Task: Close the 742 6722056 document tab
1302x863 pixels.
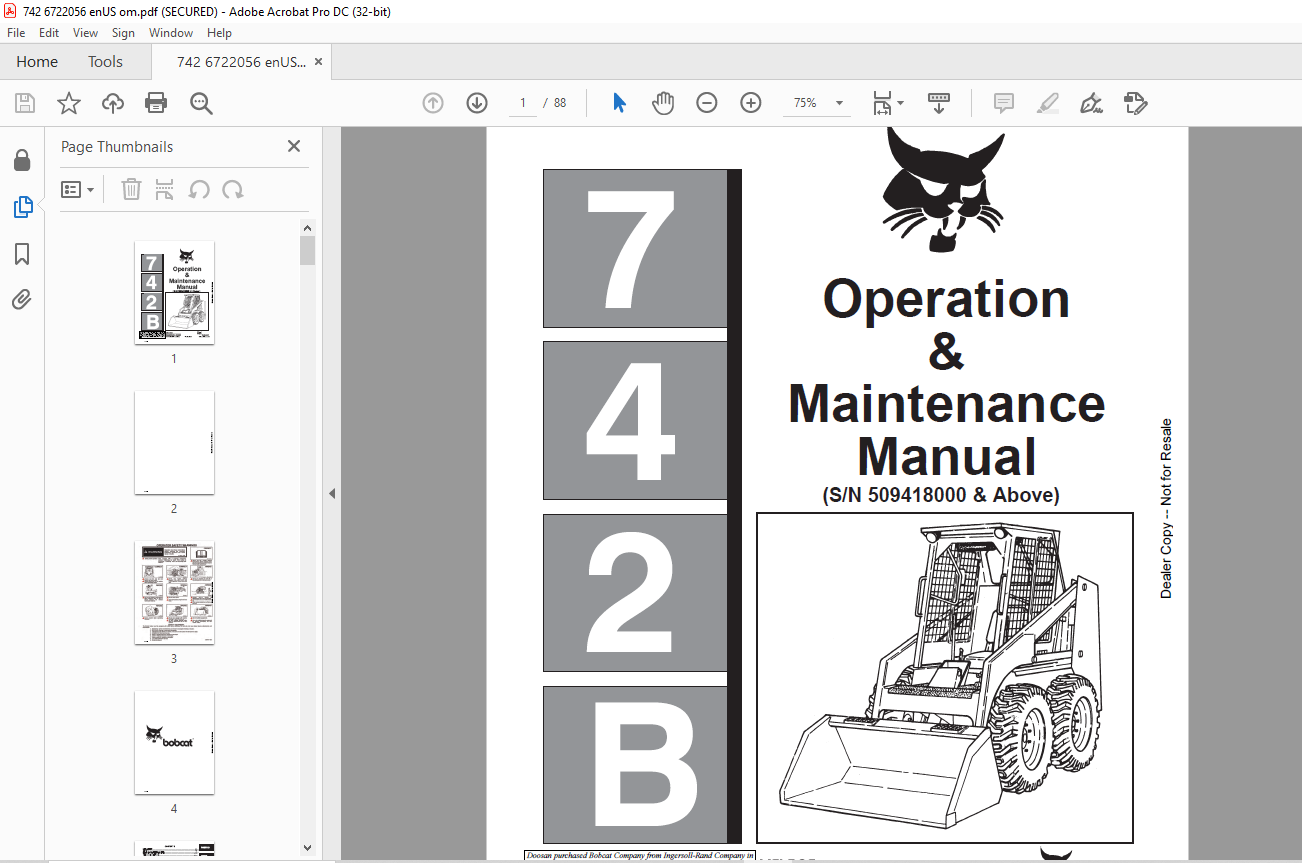Action: (x=318, y=62)
